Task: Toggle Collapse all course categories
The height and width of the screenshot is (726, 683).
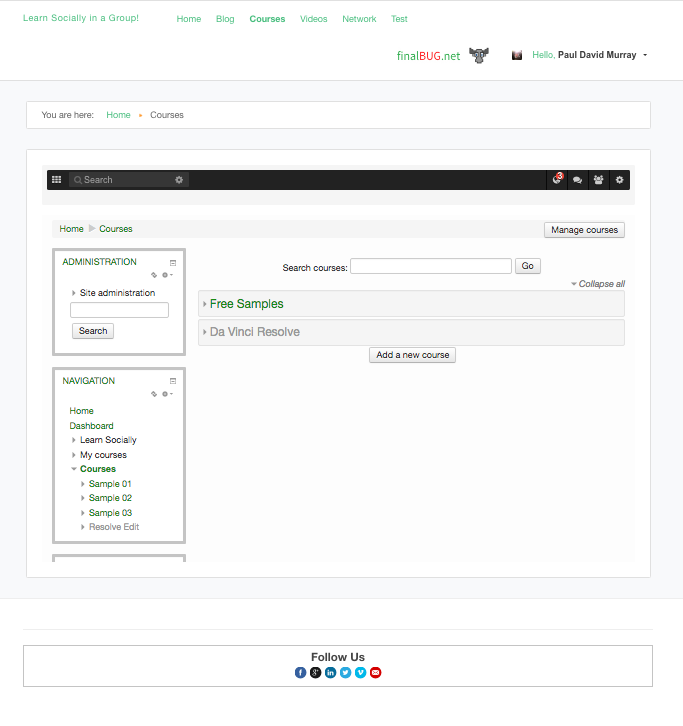Action: (598, 284)
